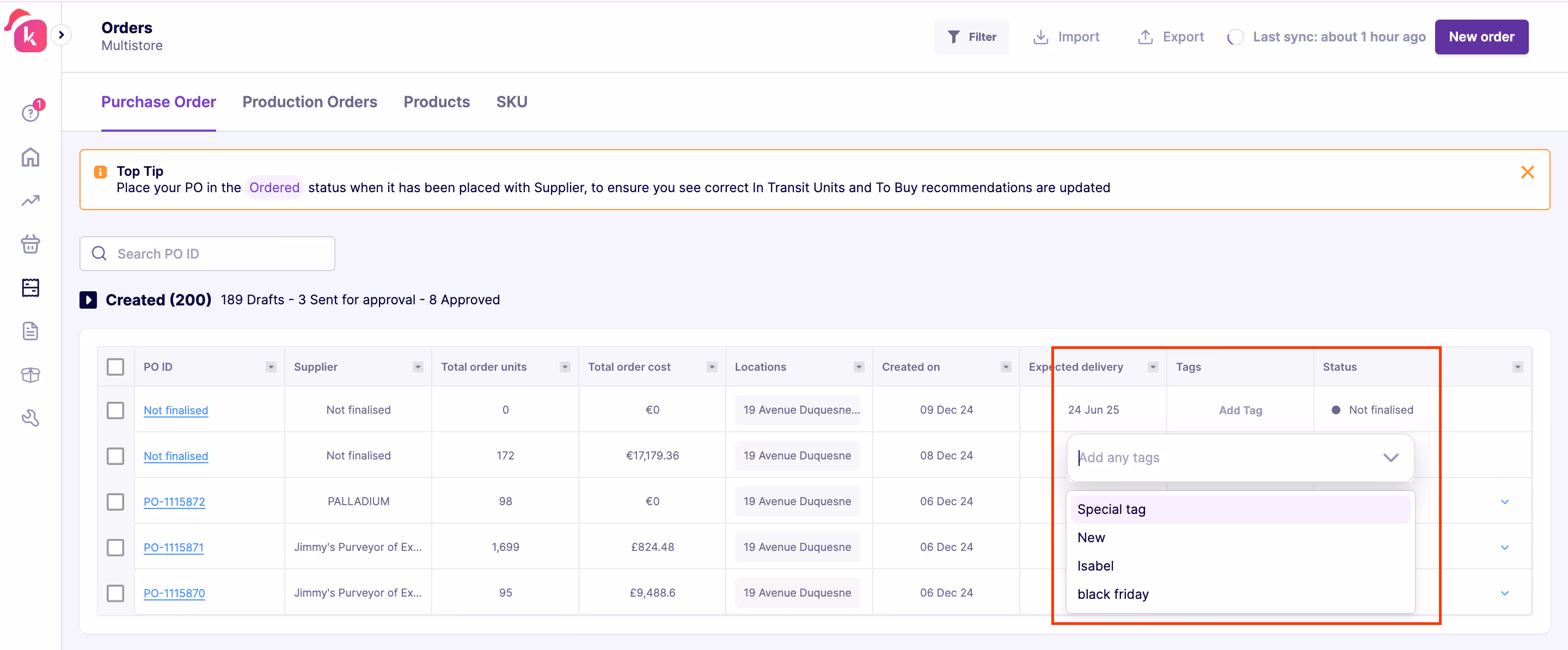Open the home icon in sidebar
Screen dimensions: 1568x650
30,157
